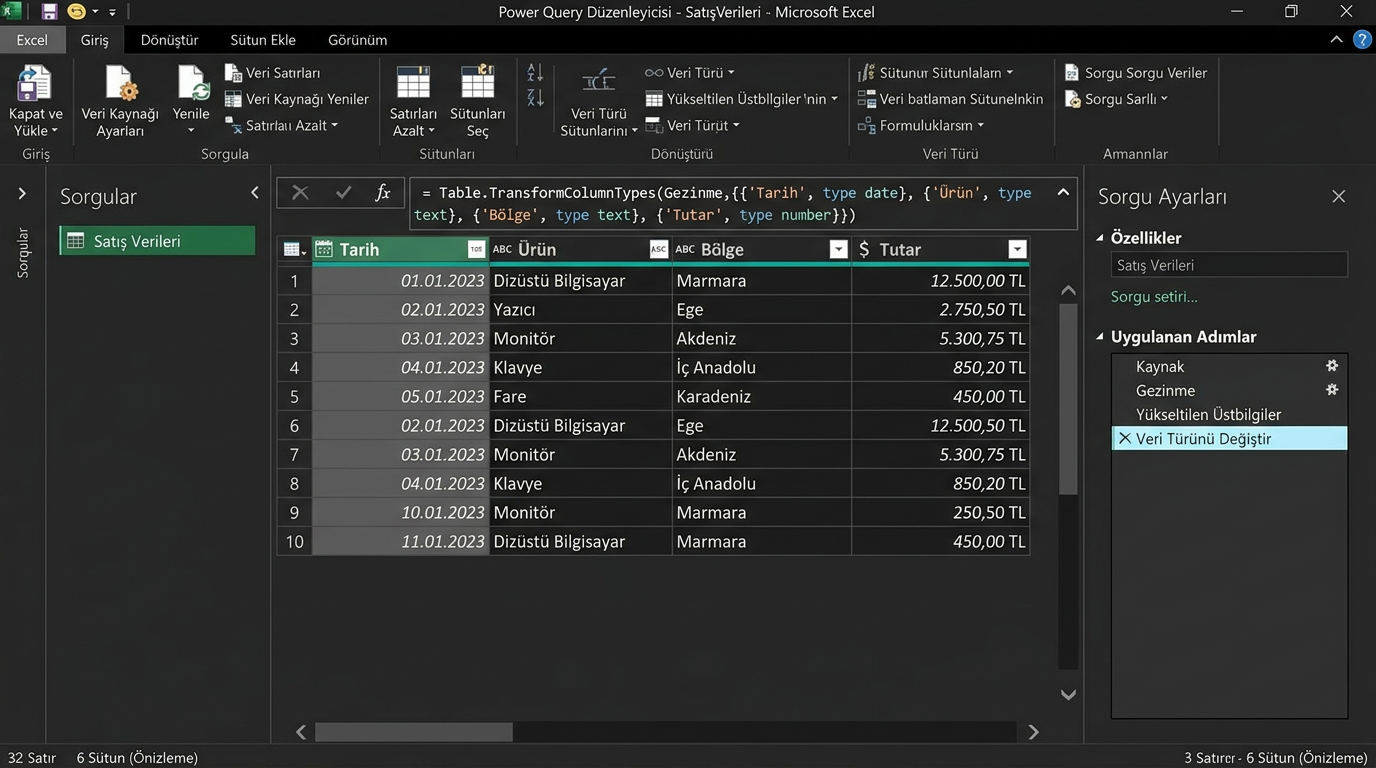Open the Sütun Ekle tab
Screen dimensions: 1376x768
click(263, 40)
